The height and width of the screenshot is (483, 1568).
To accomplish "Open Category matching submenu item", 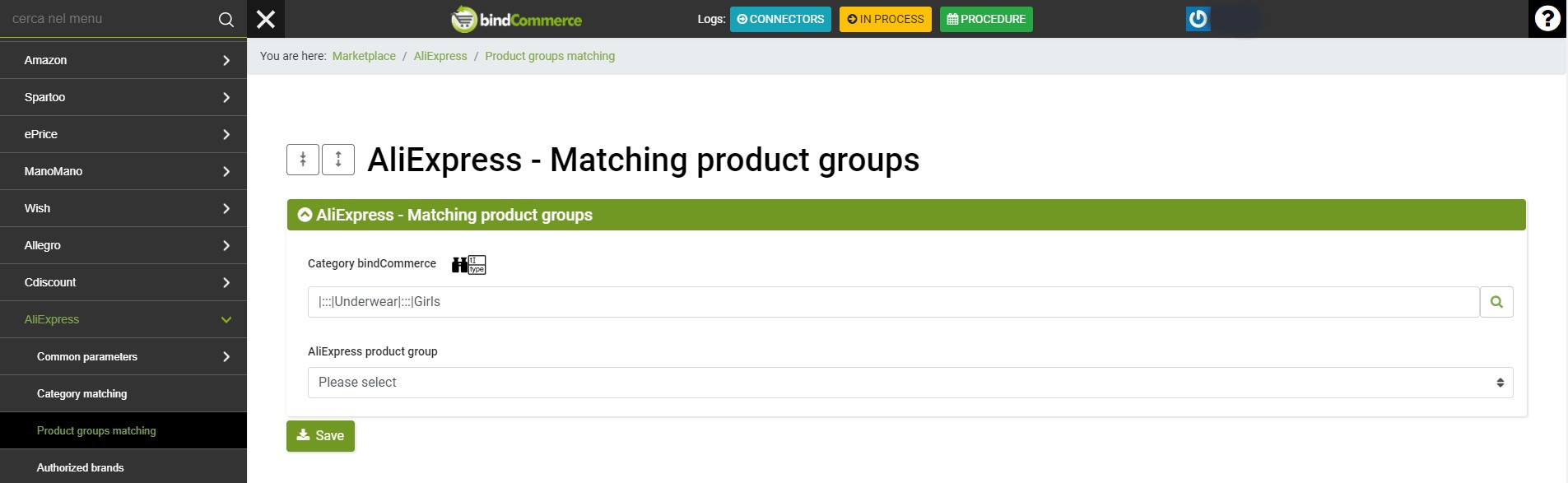I will point(123,393).
